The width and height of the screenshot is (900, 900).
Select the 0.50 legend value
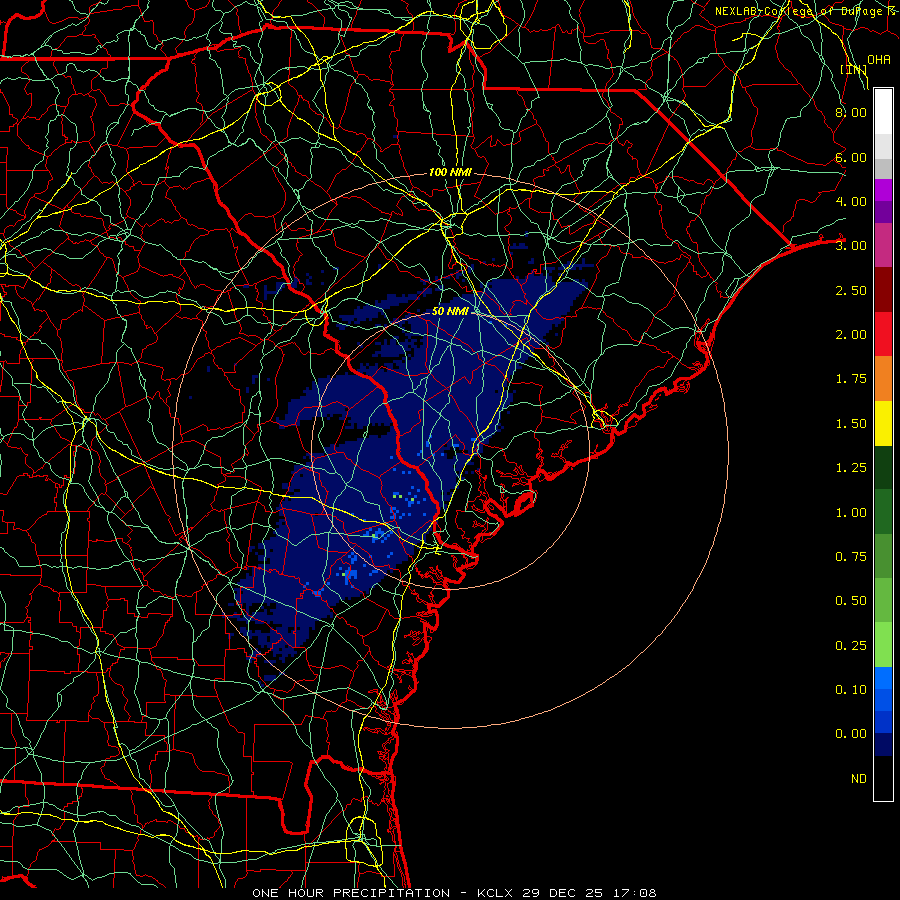pos(851,601)
